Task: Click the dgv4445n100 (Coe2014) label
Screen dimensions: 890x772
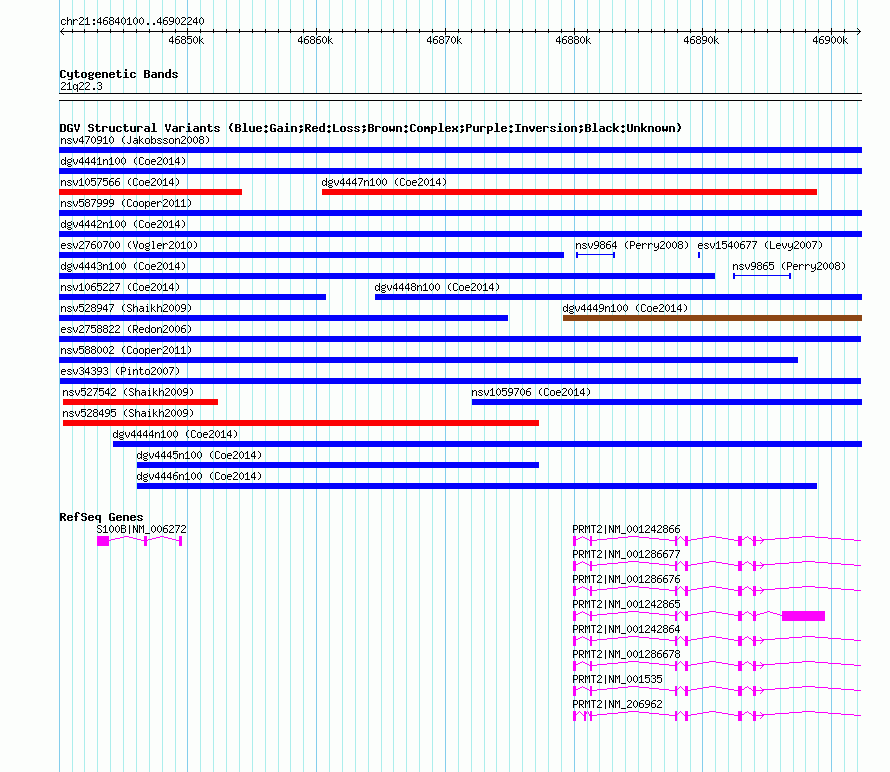Action: (x=199, y=455)
